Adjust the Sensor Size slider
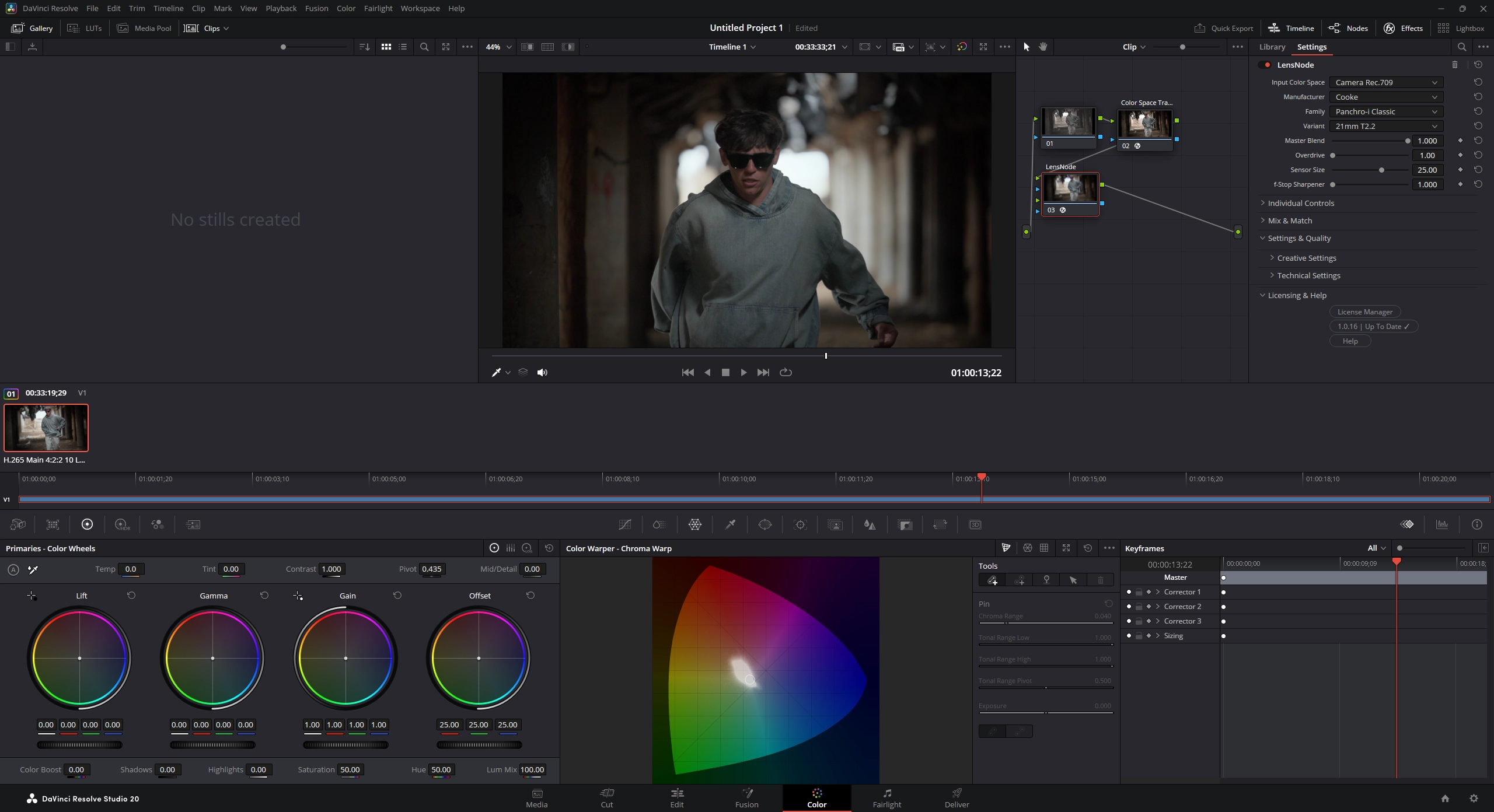Image resolution: width=1494 pixels, height=812 pixels. click(1381, 170)
